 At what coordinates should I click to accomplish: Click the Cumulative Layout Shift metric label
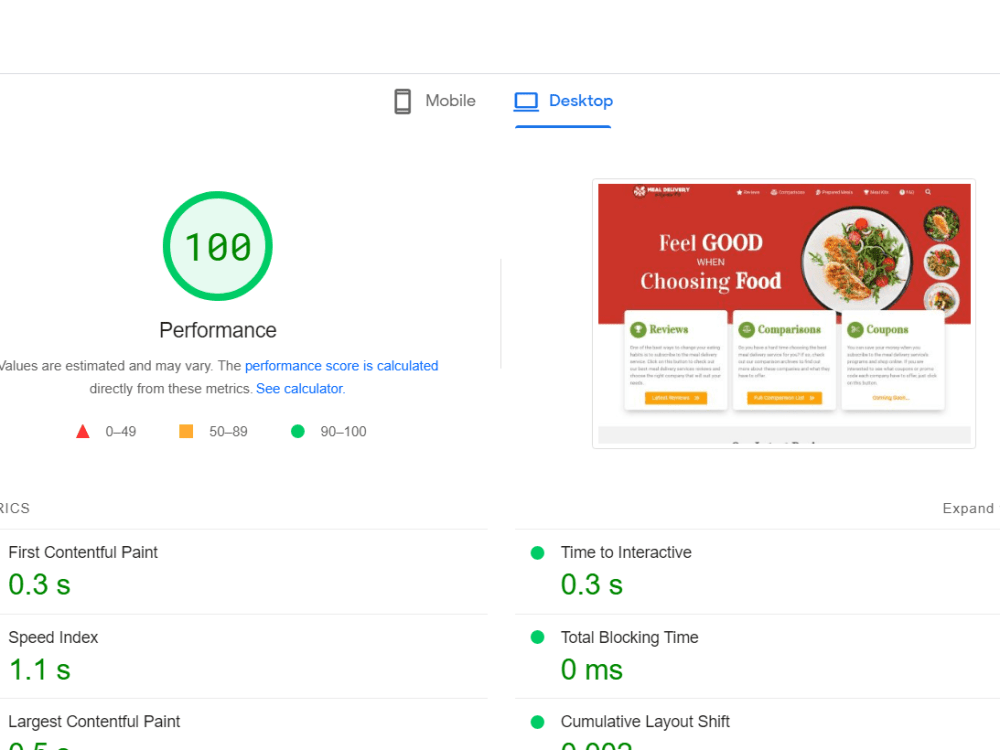point(645,721)
